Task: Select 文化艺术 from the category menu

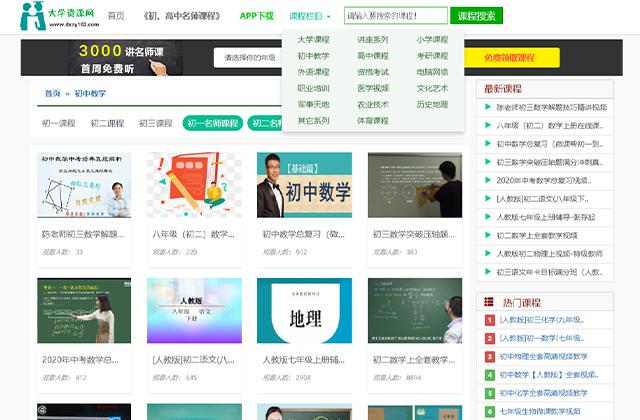Action: (432, 88)
